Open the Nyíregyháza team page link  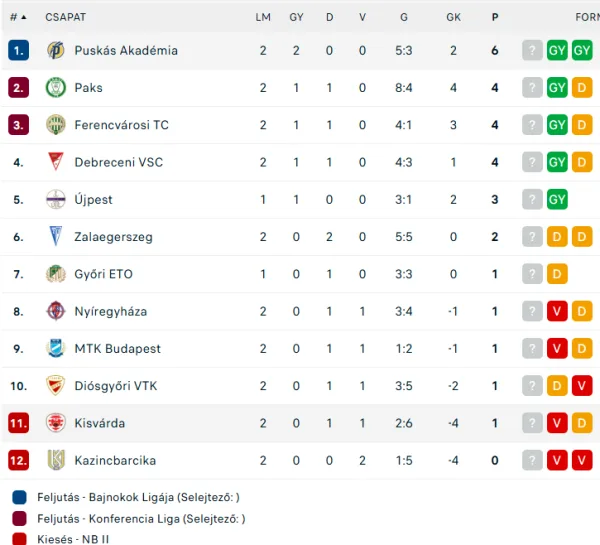coord(111,312)
